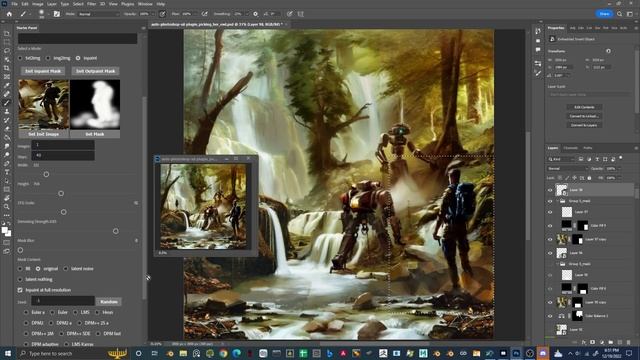Open the symmetry options icon
The image size is (640, 360).
[301, 14]
